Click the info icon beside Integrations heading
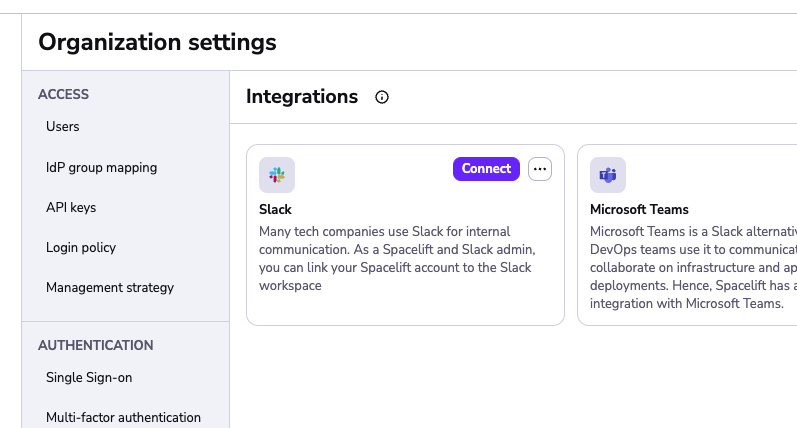The width and height of the screenshot is (797, 428). tap(381, 97)
